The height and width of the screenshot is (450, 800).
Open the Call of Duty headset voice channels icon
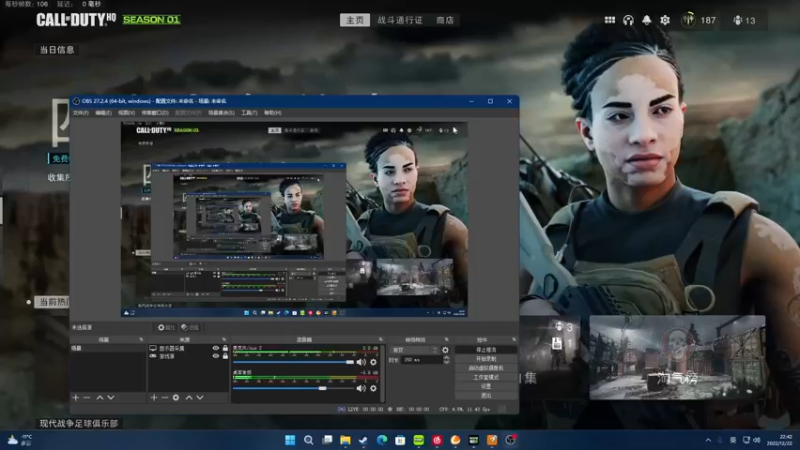click(628, 20)
